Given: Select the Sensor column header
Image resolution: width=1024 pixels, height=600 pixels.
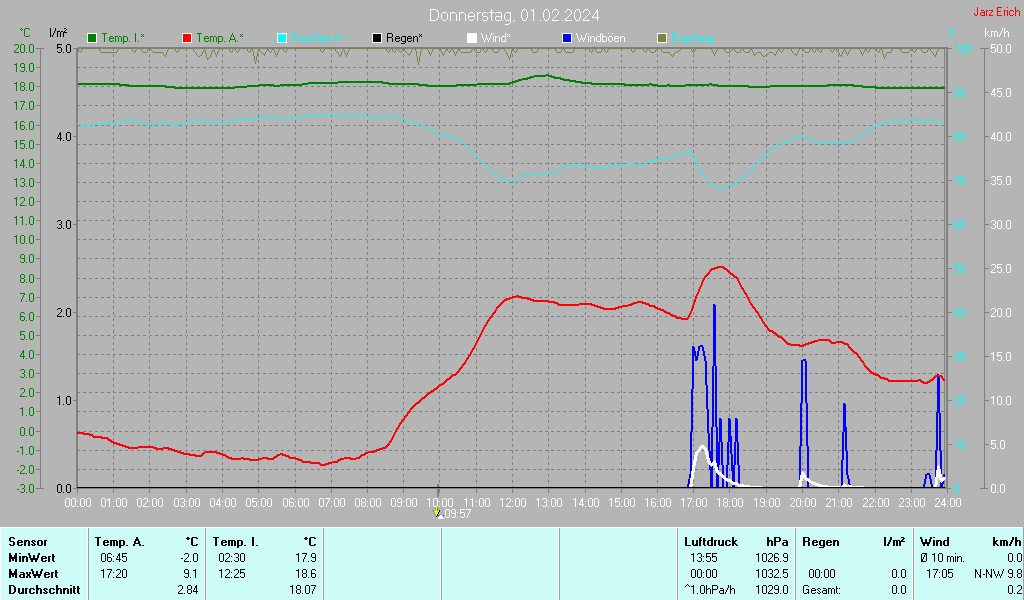Looking at the screenshot, I should (x=28, y=541).
